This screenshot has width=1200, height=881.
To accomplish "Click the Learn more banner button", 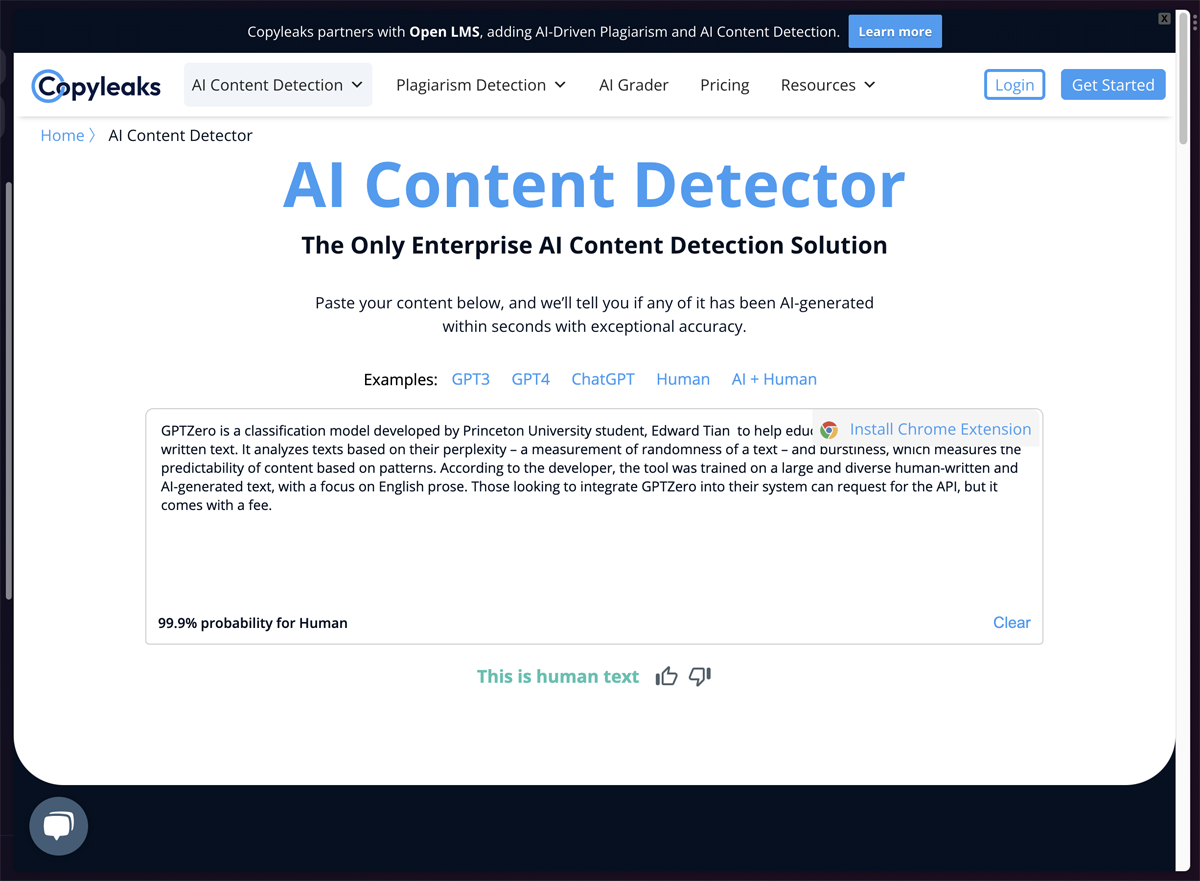I will (x=894, y=31).
